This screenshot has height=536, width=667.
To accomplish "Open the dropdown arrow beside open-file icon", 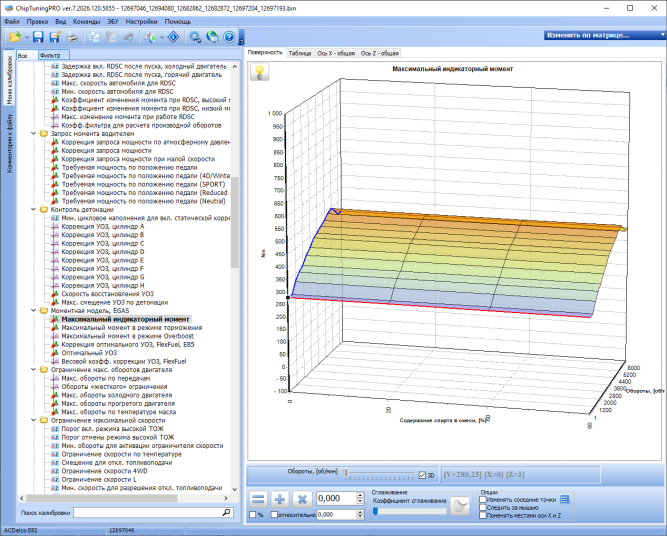I will (x=27, y=37).
